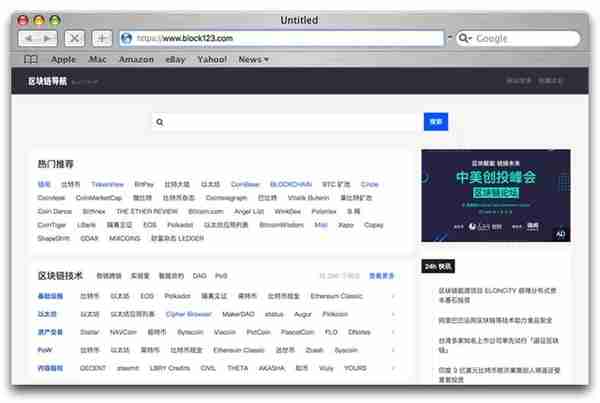The image size is (600, 403).
Task: Open the CoinMarketCap link
Action: tap(99, 198)
